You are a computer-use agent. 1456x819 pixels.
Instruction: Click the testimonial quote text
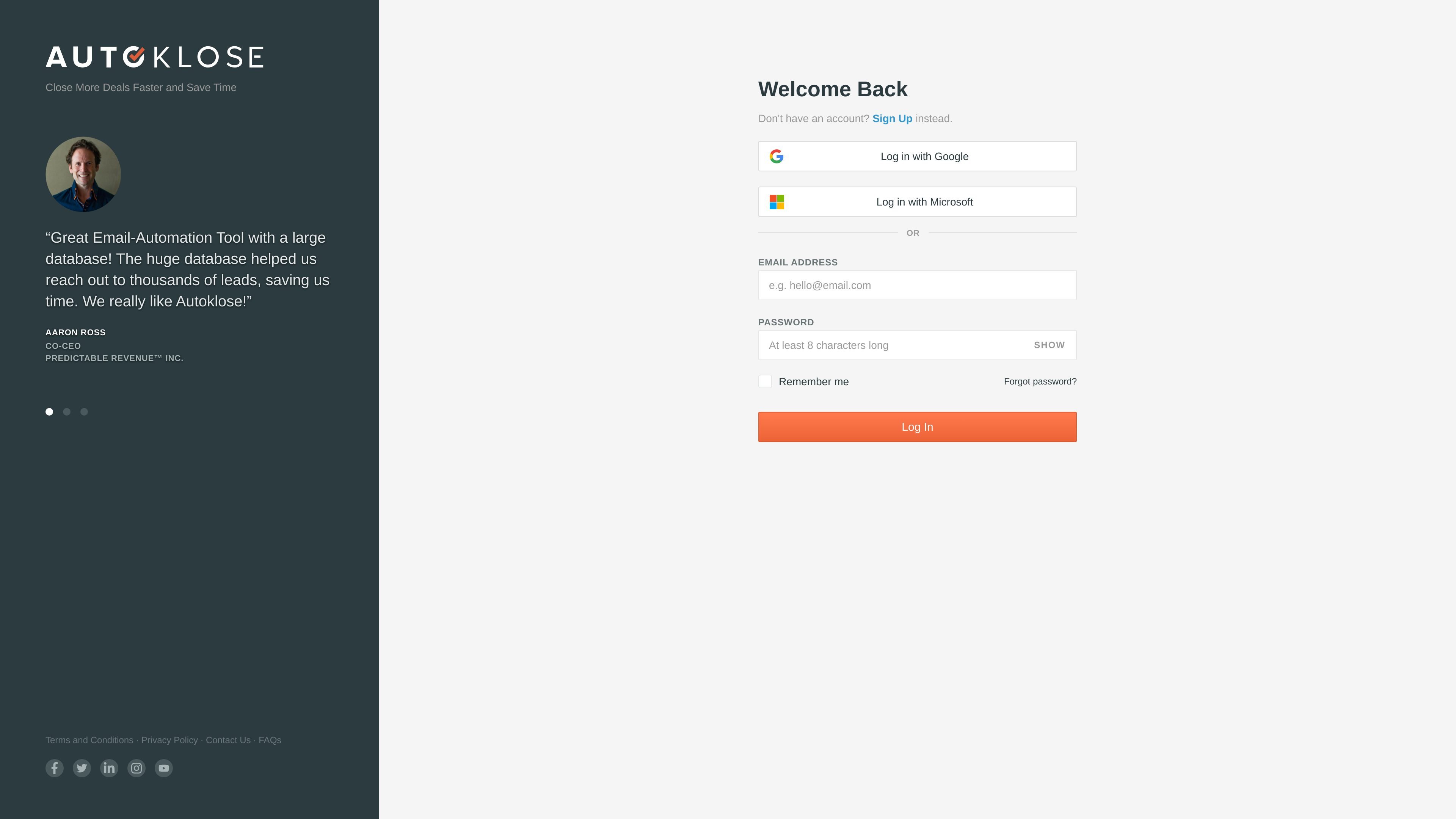pyautogui.click(x=187, y=269)
